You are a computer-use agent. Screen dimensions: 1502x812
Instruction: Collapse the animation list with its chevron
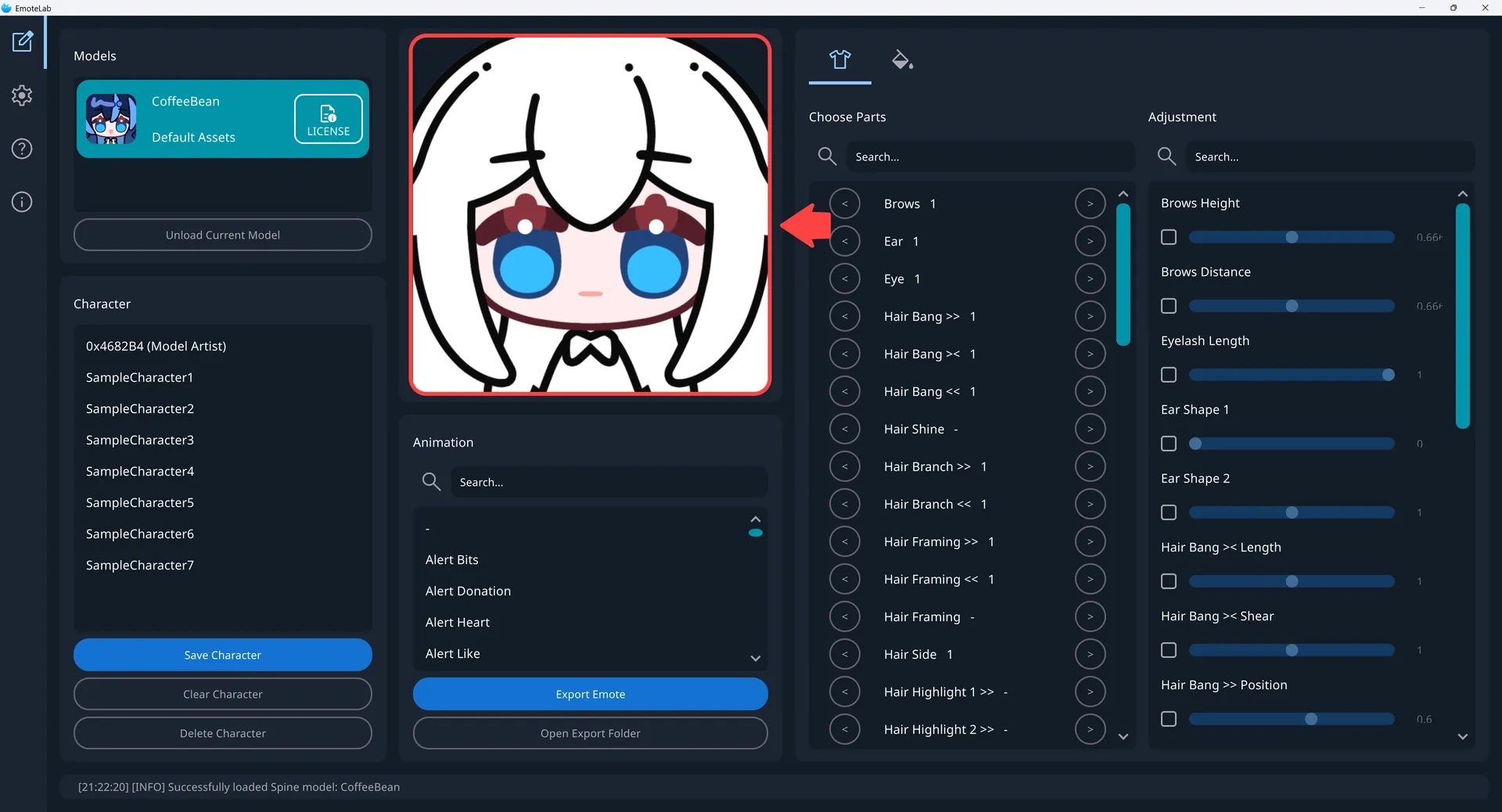point(755,519)
